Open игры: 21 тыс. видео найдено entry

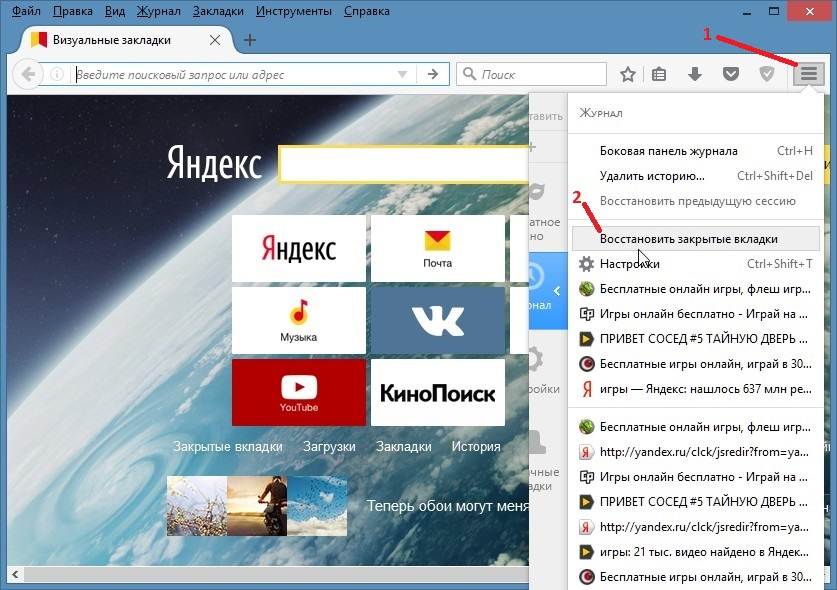tap(696, 552)
